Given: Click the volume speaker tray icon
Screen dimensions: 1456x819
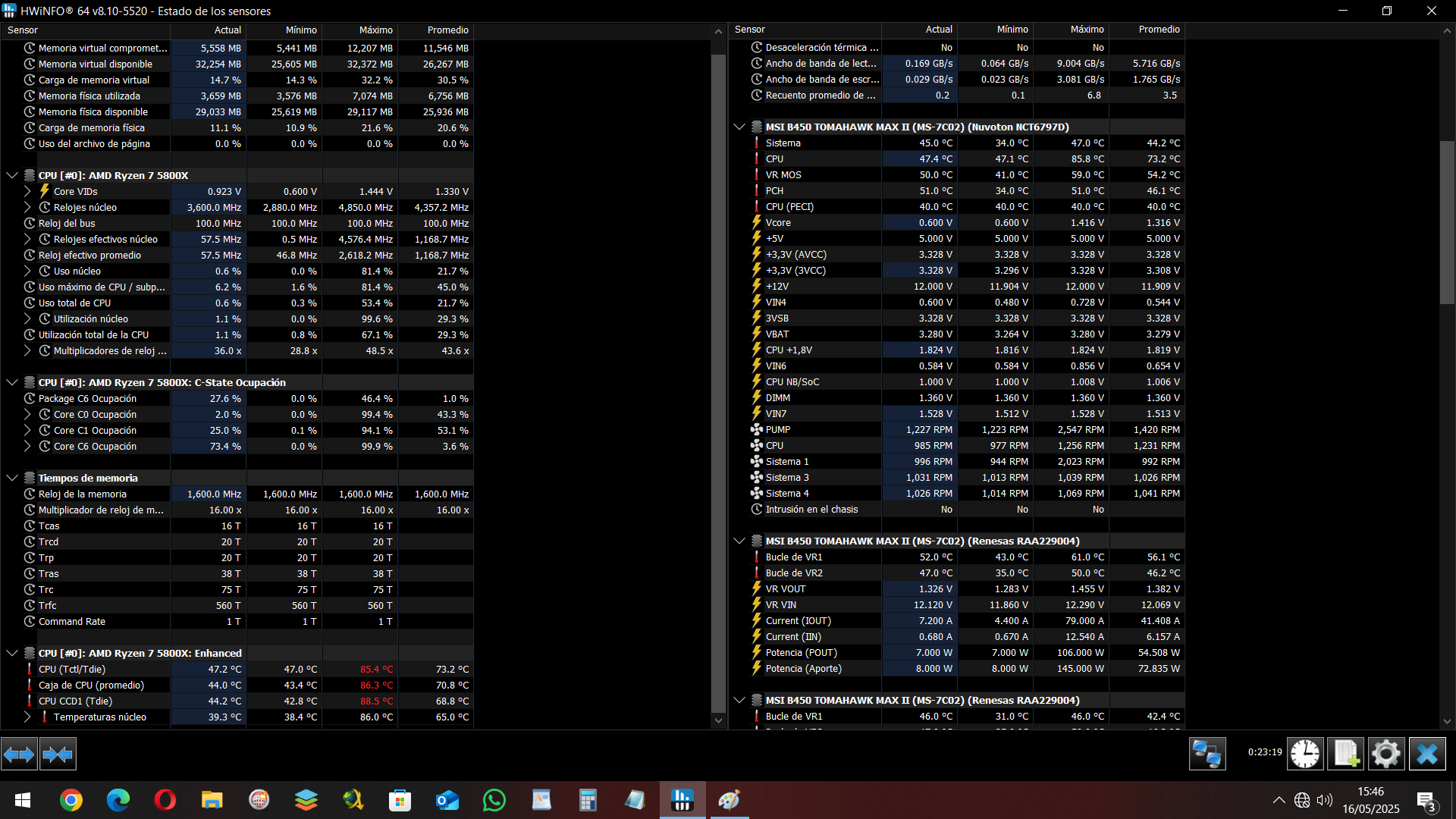Looking at the screenshot, I should click(1325, 800).
